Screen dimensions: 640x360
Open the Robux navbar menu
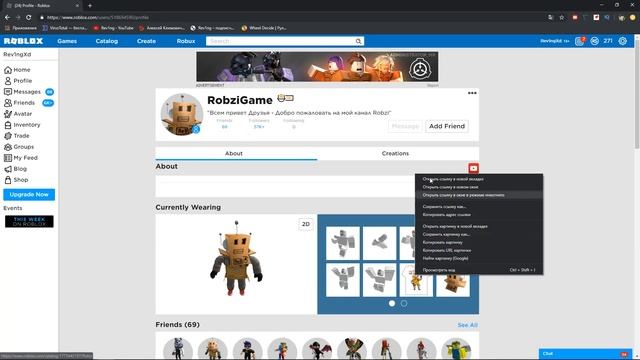(186, 41)
